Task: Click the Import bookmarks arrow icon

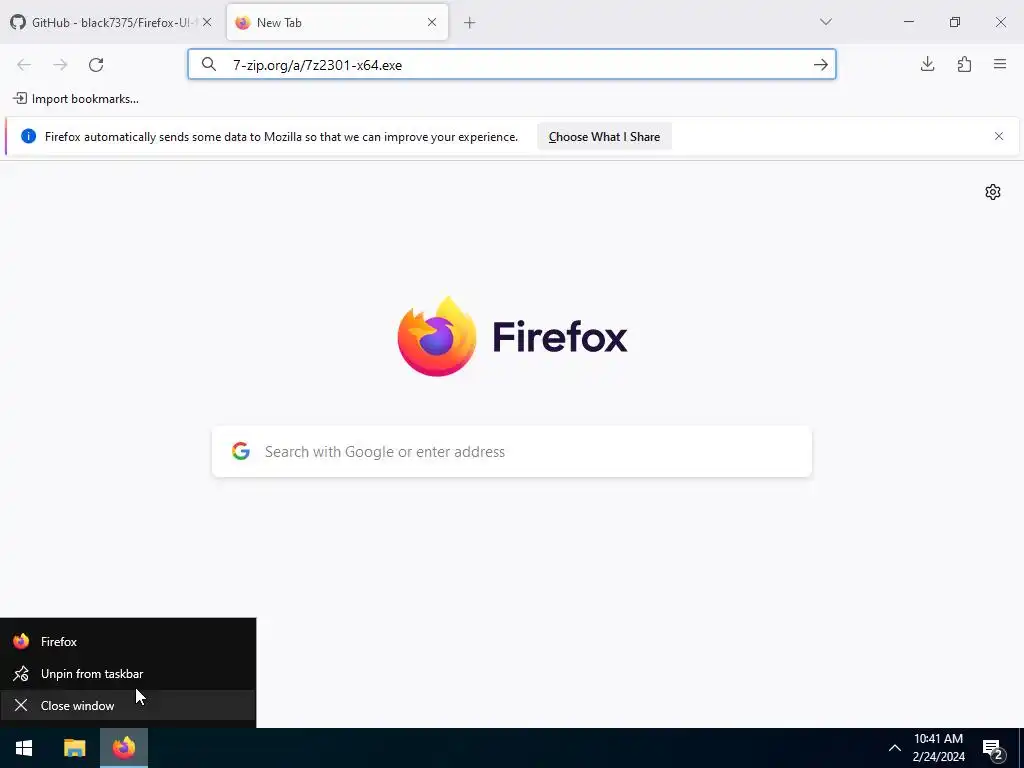Action: coord(20,98)
